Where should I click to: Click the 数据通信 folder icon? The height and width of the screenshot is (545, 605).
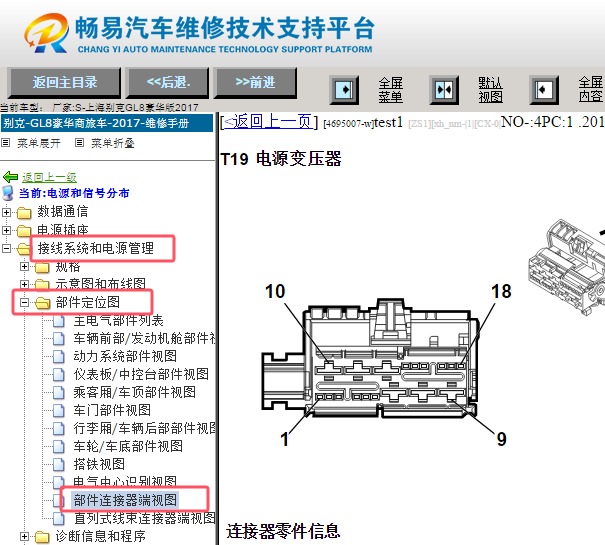coord(24,212)
